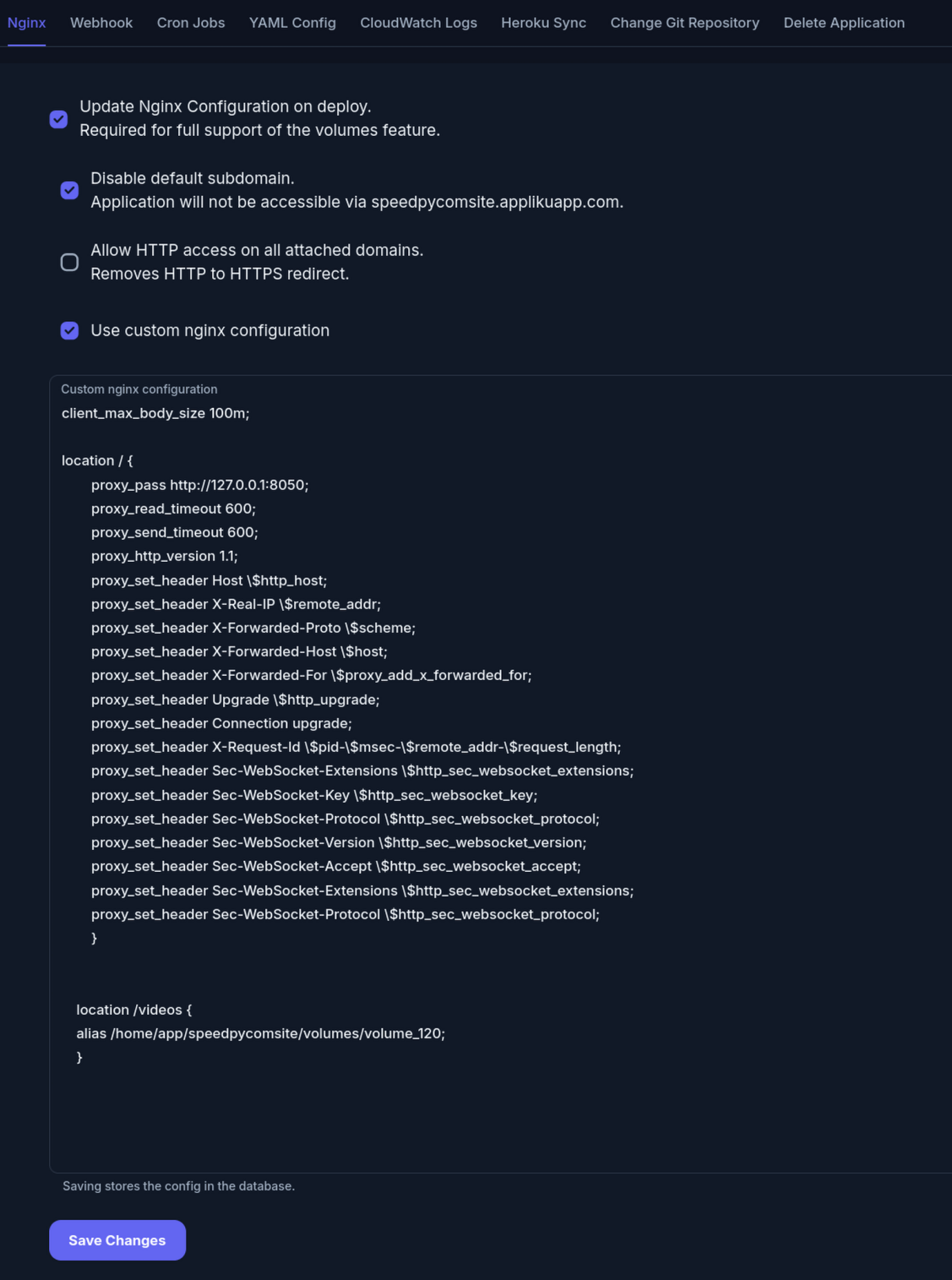Click the 'location /videos' line

[135, 1010]
